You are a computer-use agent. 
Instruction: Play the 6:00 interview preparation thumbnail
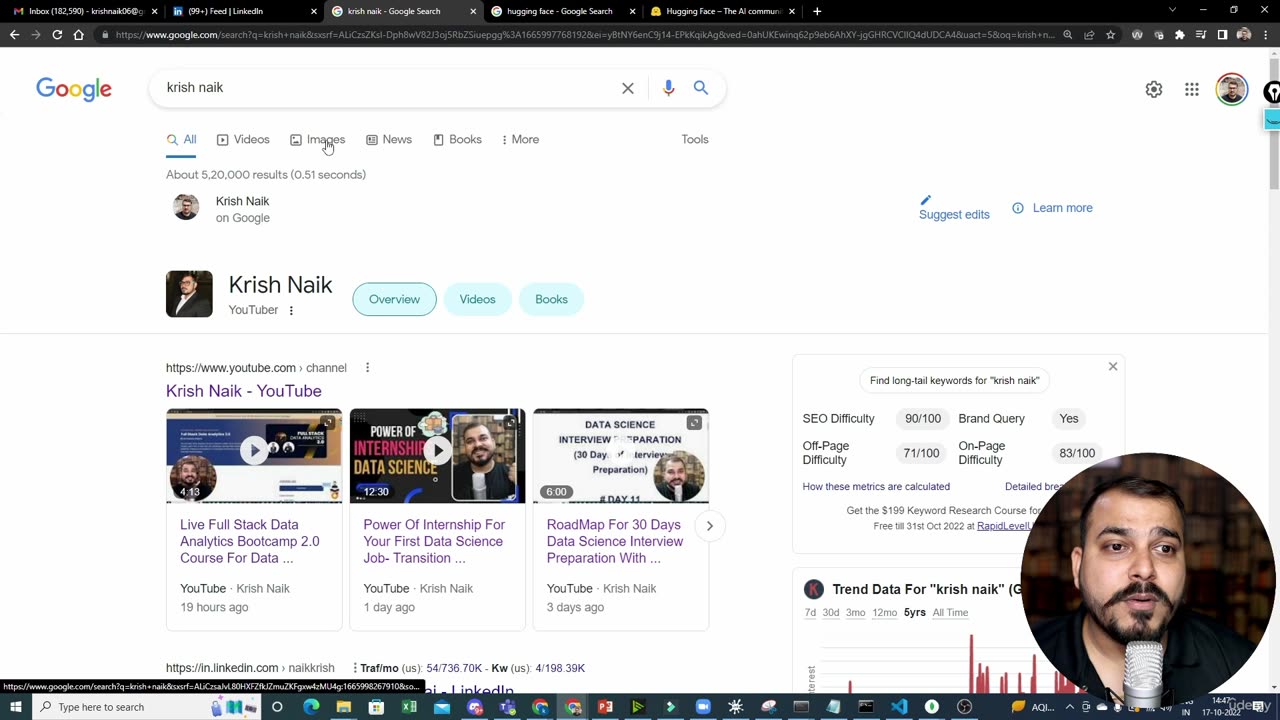620,455
